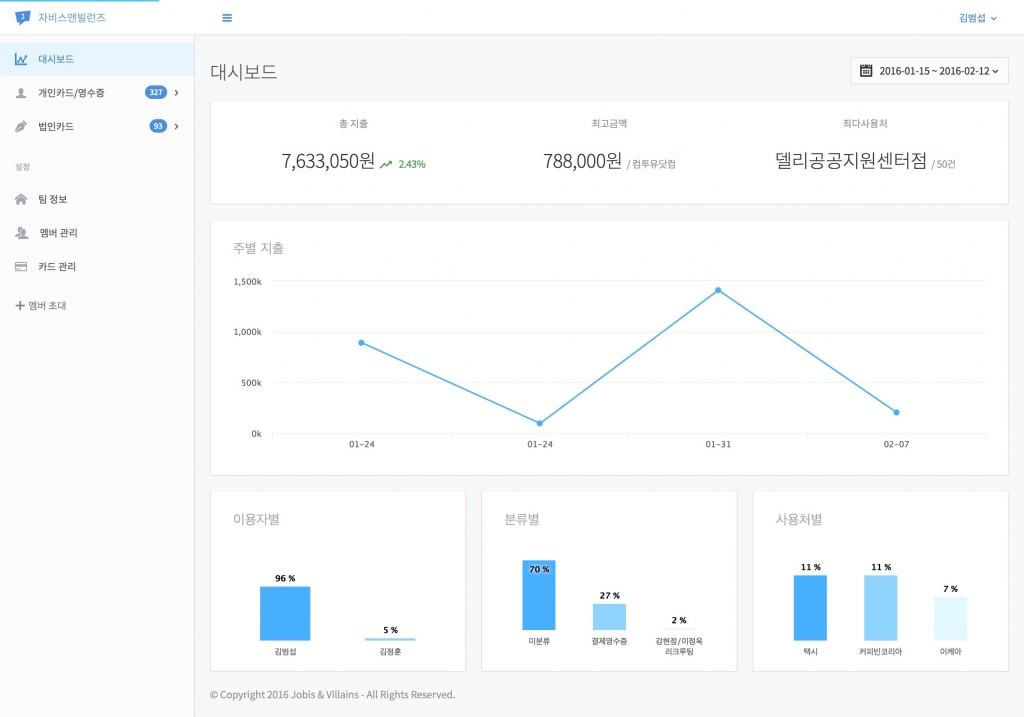Click the Jobis & Villains copyright text
1024x717 pixels.
(x=331, y=694)
